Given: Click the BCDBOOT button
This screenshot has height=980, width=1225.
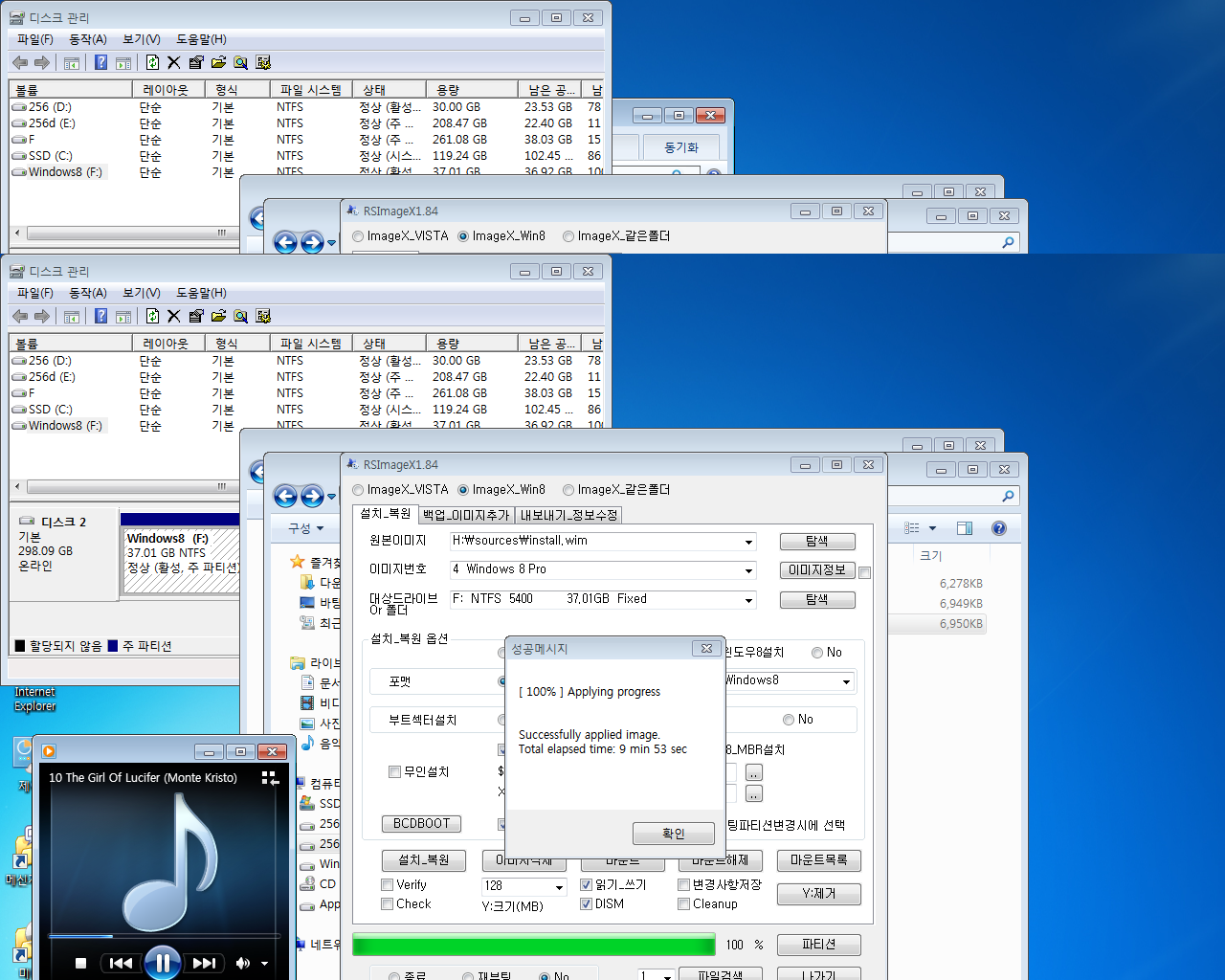Looking at the screenshot, I should (421, 823).
